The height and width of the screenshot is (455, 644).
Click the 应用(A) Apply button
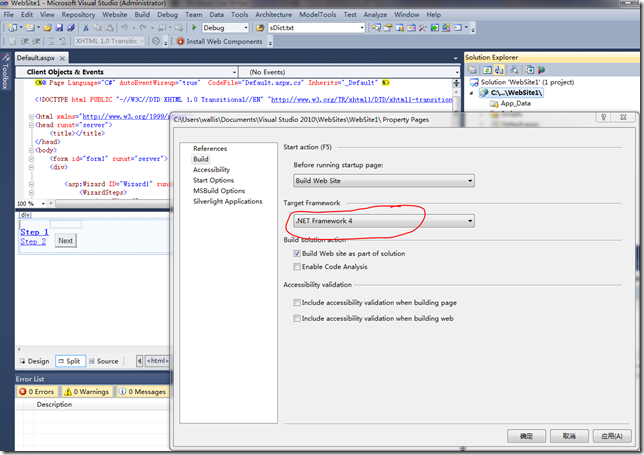612,436
